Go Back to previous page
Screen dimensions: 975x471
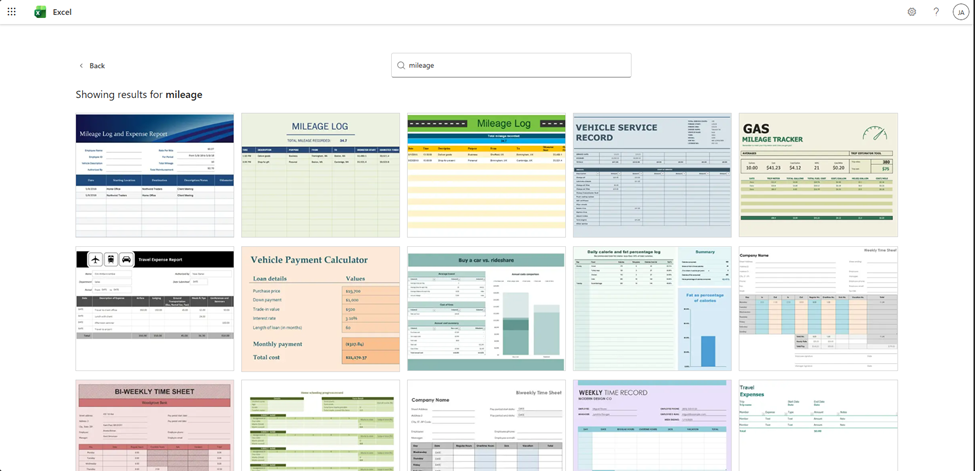point(91,65)
